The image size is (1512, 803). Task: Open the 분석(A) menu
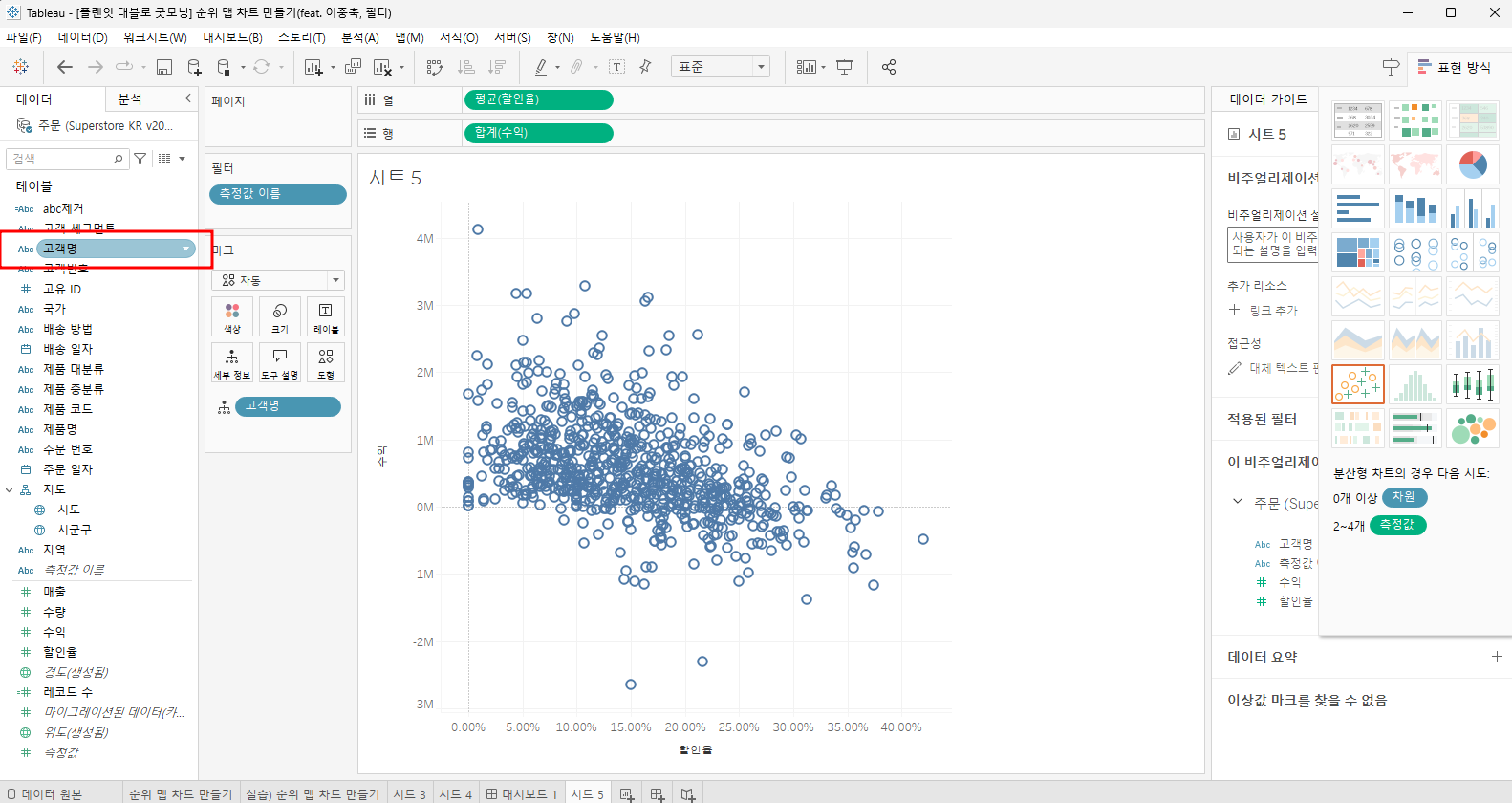pos(360,37)
